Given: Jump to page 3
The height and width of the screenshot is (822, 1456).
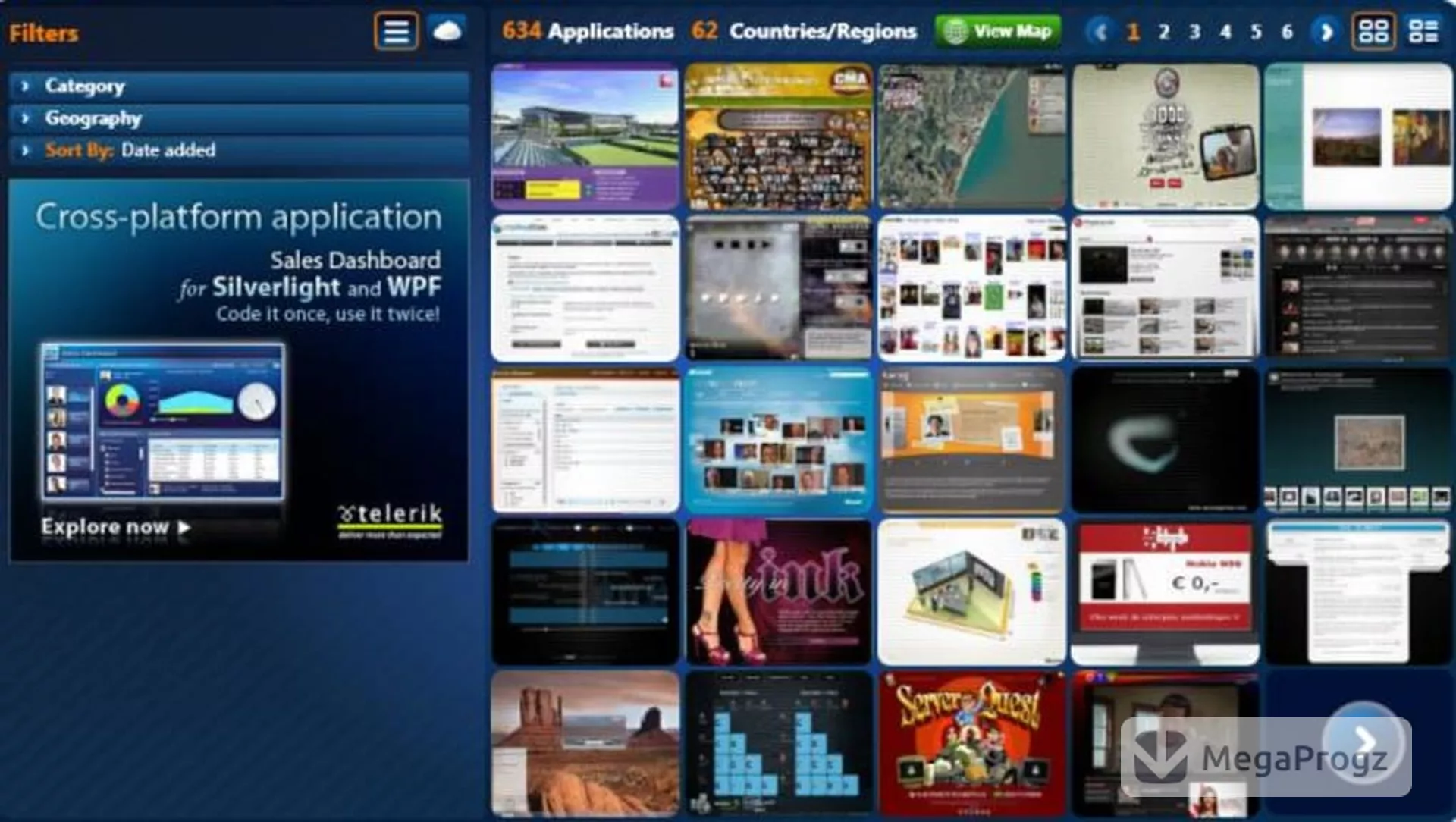Looking at the screenshot, I should coord(1195,32).
